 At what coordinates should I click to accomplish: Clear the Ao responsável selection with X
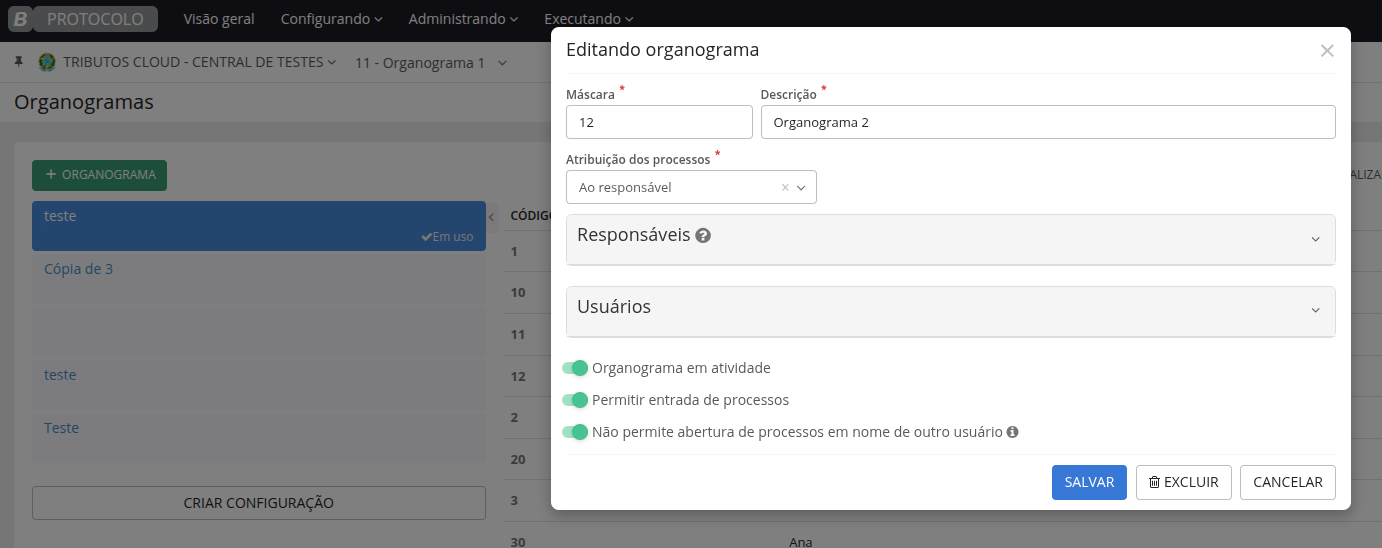point(785,187)
